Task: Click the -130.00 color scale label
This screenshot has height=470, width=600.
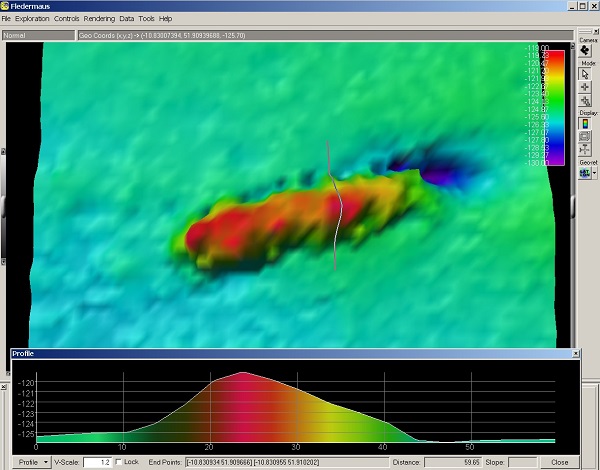Action: coord(537,163)
